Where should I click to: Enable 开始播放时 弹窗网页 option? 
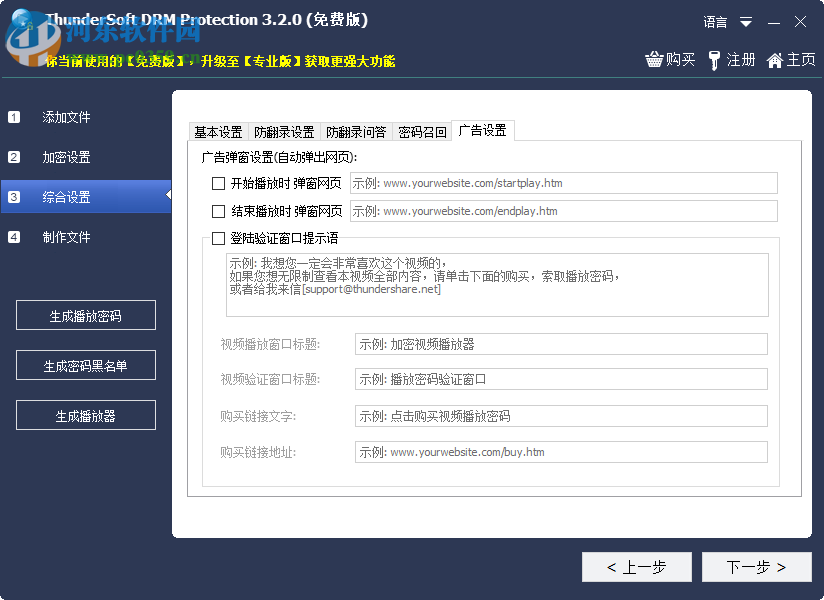coord(217,183)
